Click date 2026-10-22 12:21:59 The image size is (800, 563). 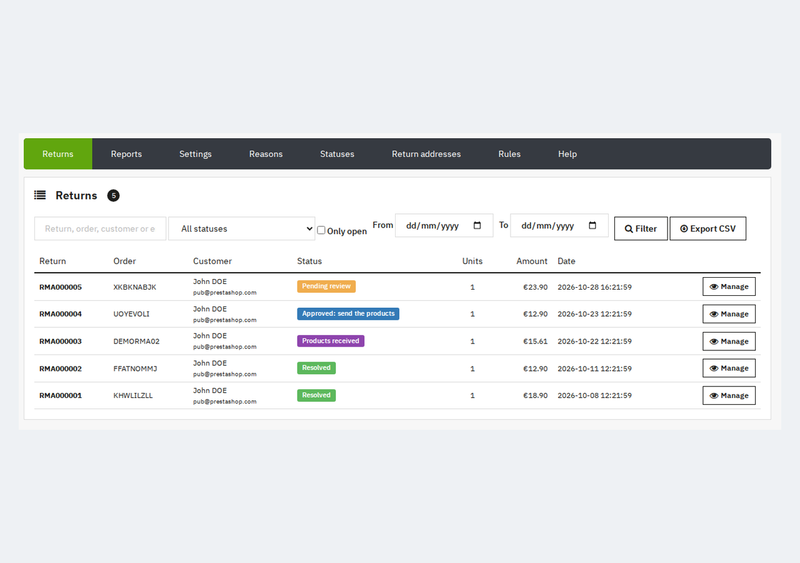594,341
